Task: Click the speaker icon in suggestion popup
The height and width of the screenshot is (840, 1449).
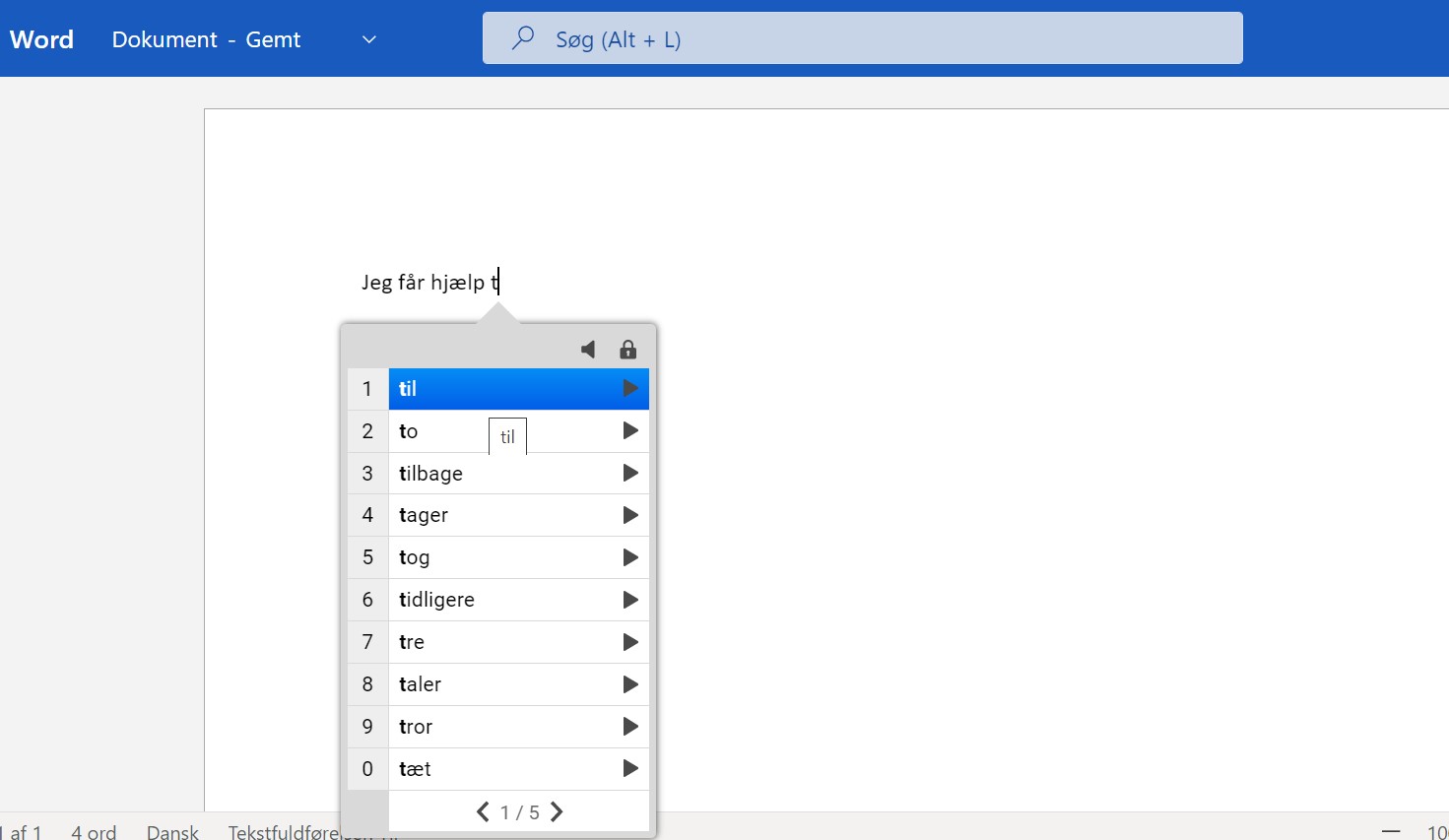Action: point(588,350)
